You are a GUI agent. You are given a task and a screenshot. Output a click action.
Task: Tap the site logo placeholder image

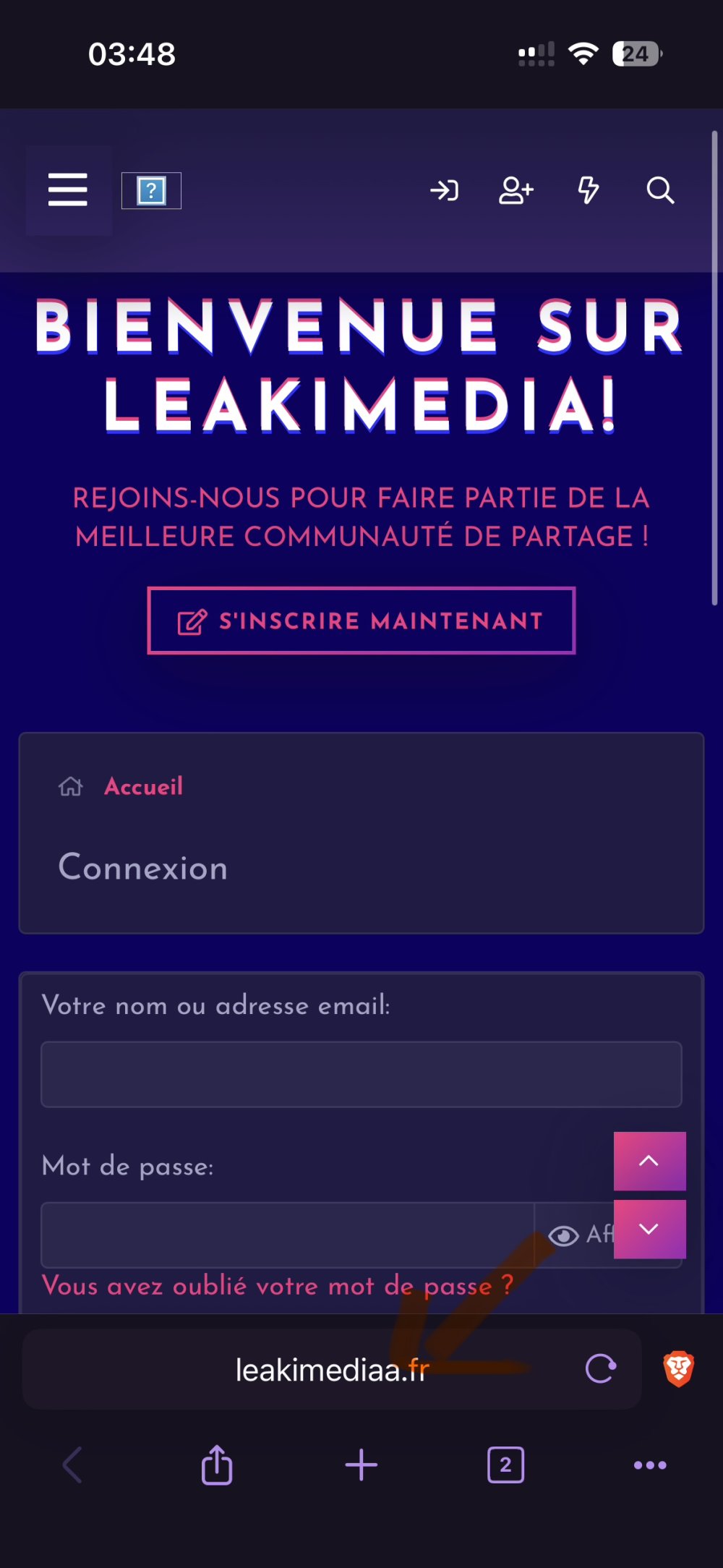pos(151,191)
